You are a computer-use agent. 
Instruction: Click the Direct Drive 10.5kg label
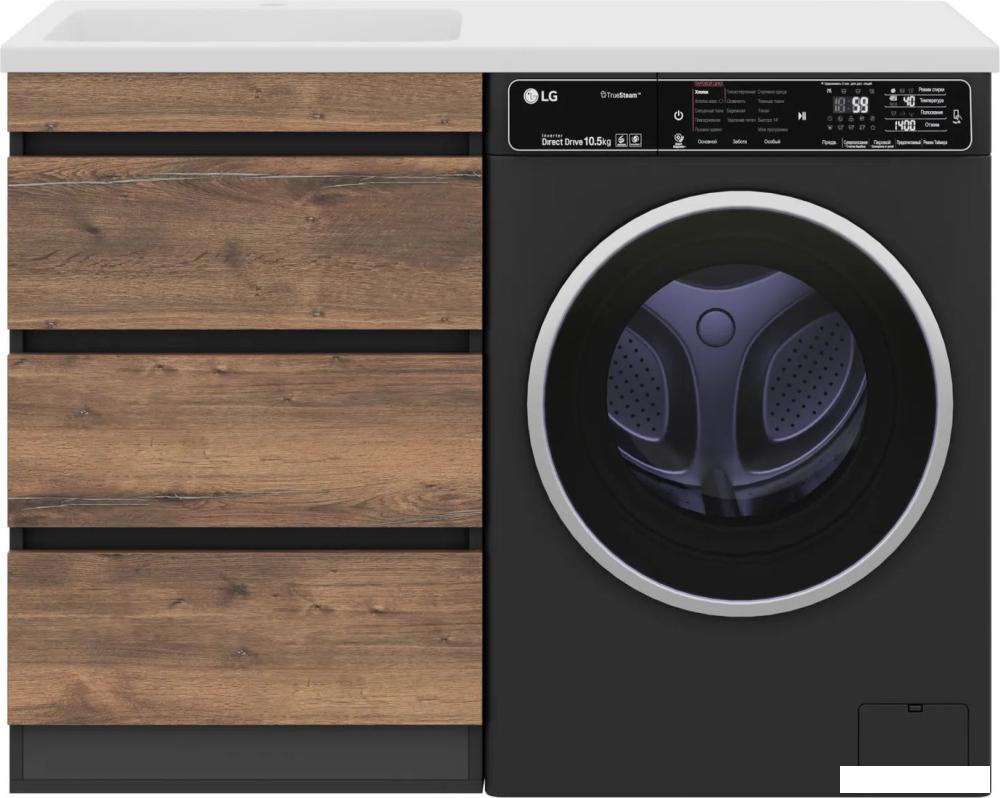tap(576, 141)
